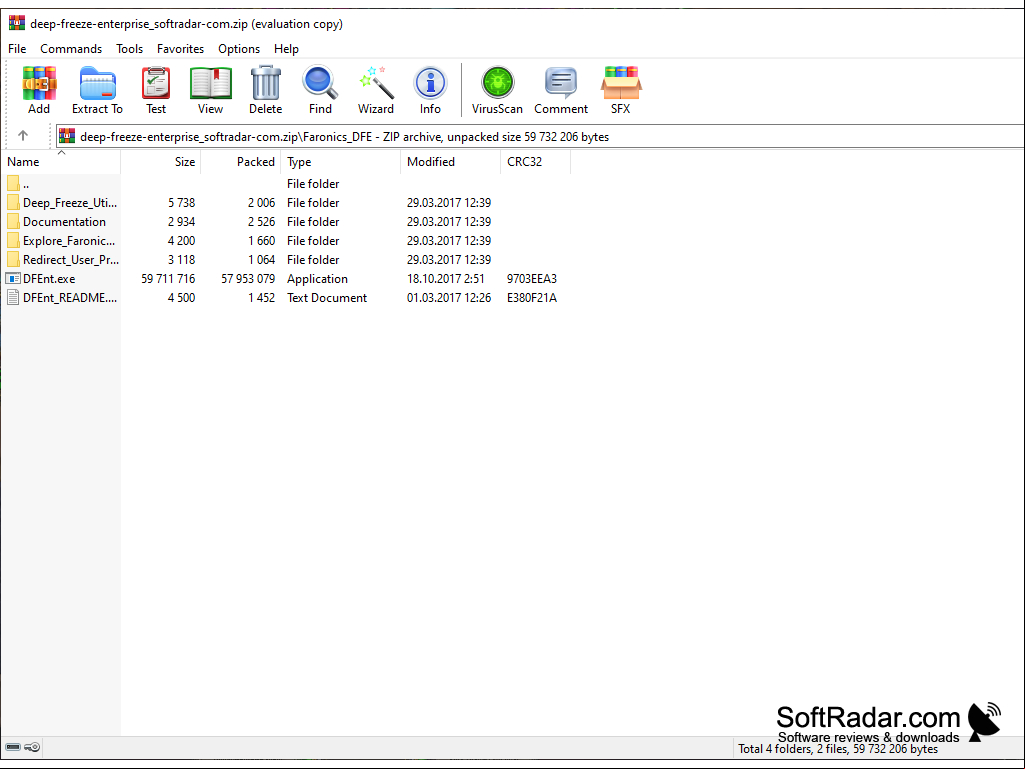The height and width of the screenshot is (769, 1025).
Task: Click the 'Text Document' type cell
Action: [x=327, y=298]
